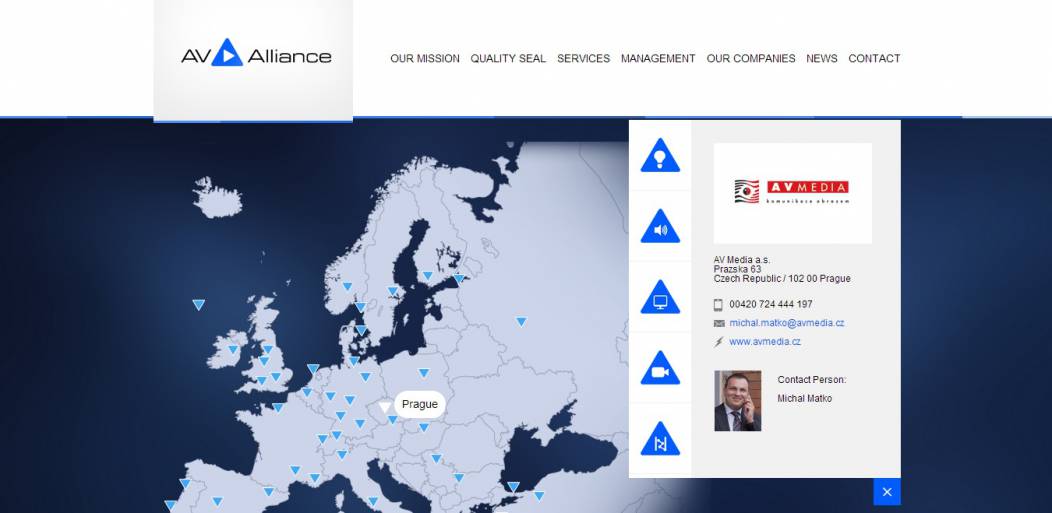The image size is (1052, 513).
Task: Email michal.matko@avmedia.cz link
Action: [786, 323]
